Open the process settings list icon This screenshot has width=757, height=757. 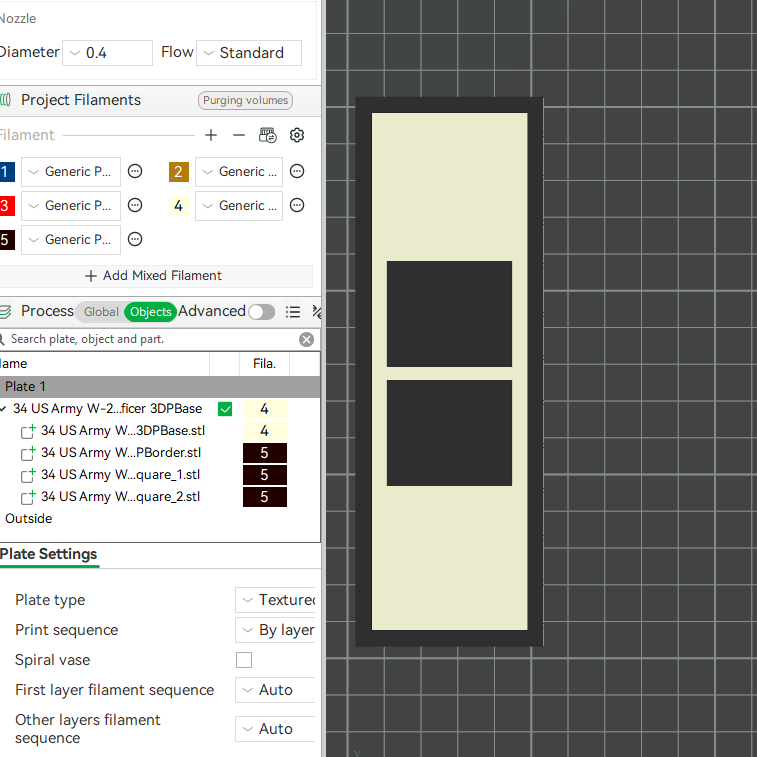[x=293, y=312]
